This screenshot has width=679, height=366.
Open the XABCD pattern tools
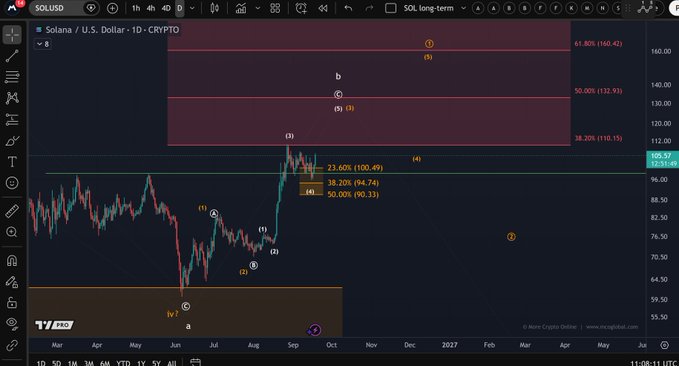click(x=12, y=98)
